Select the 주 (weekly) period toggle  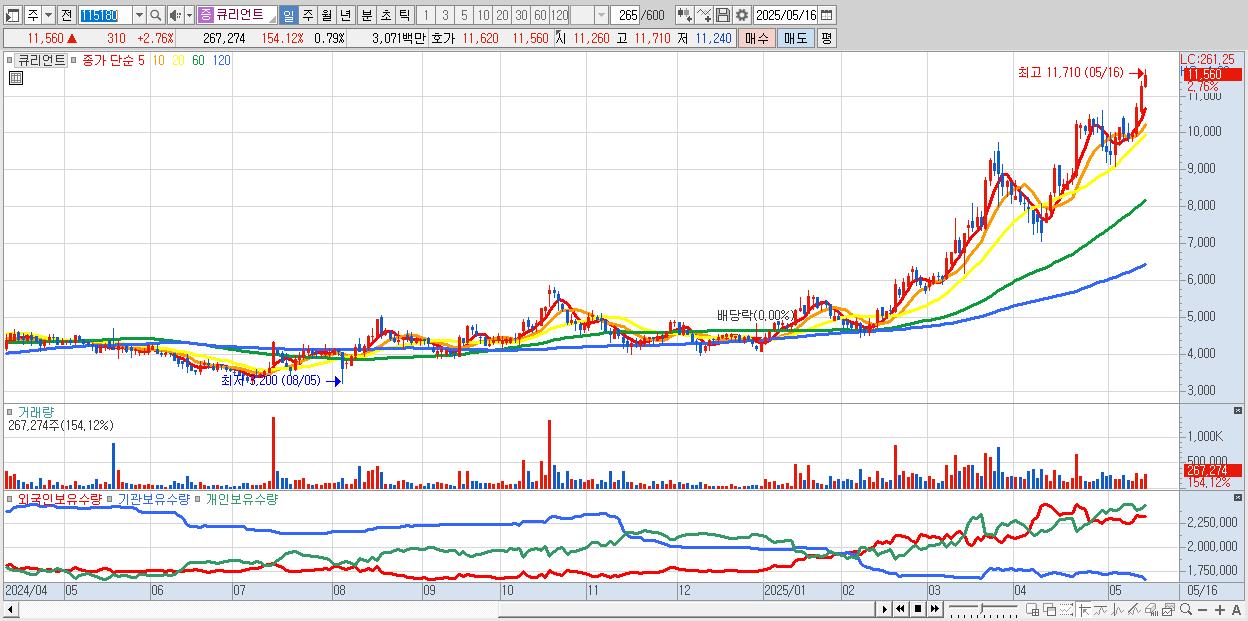coord(307,15)
